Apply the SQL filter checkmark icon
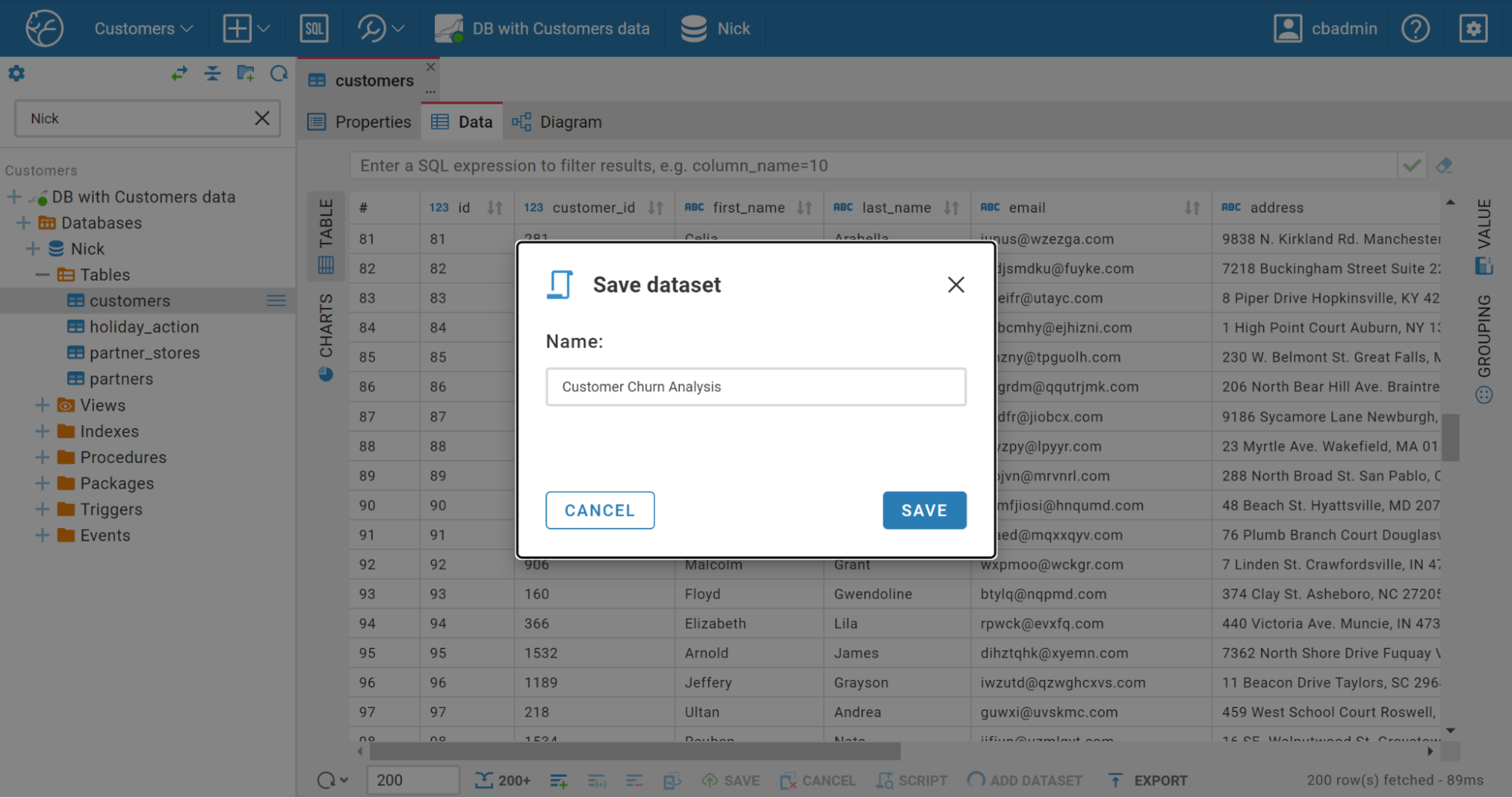The width and height of the screenshot is (1512, 798). (x=1411, y=166)
